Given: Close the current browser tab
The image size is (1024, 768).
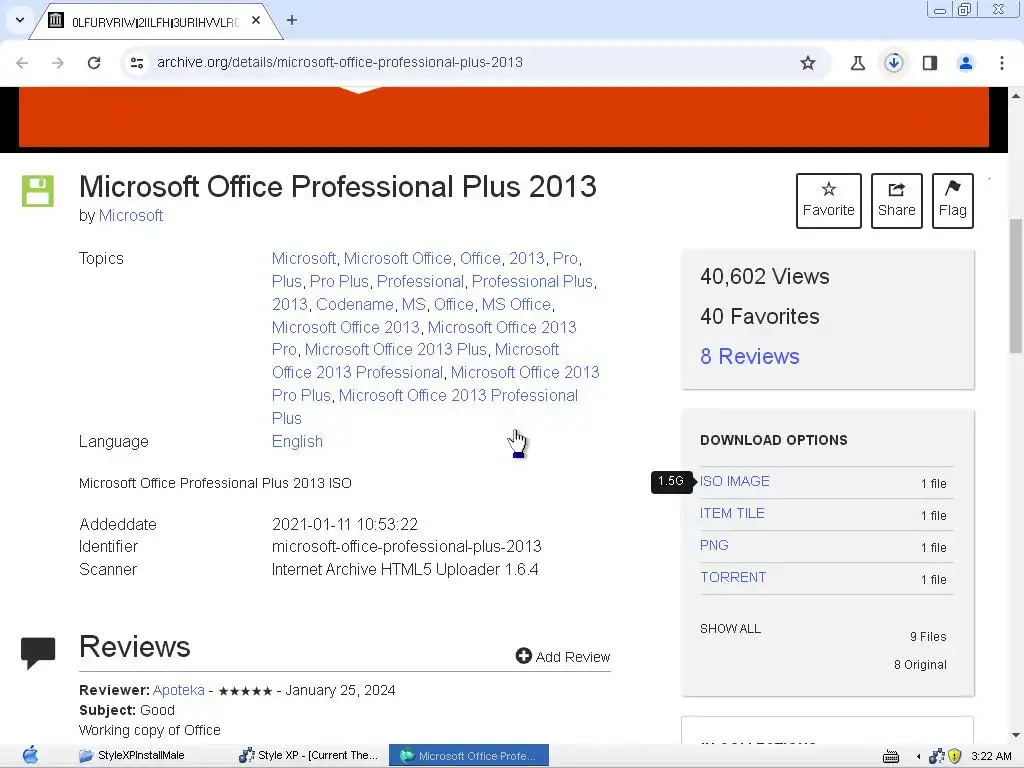Looking at the screenshot, I should click(x=256, y=20).
